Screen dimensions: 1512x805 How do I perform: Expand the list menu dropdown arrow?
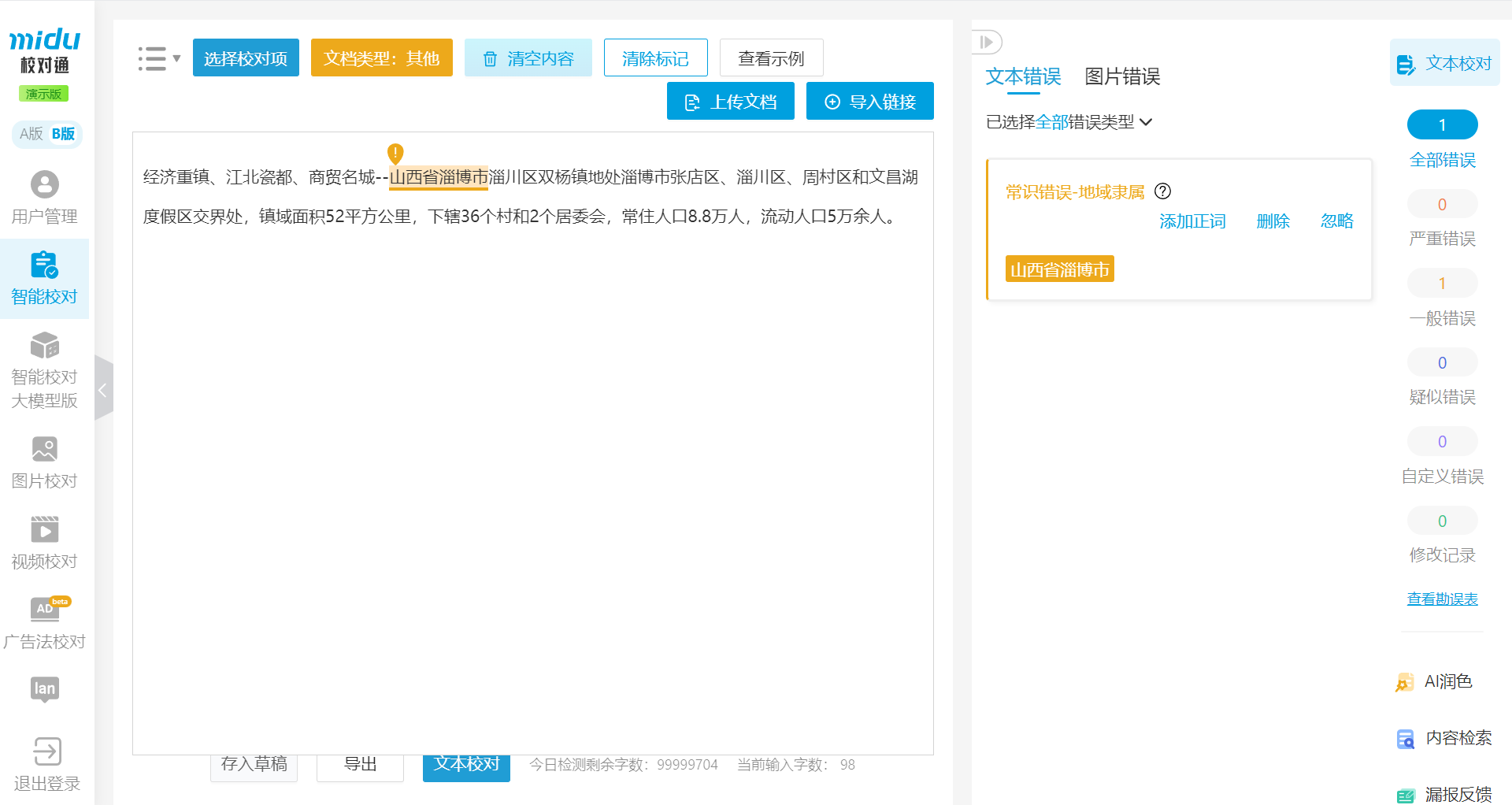[x=176, y=58]
